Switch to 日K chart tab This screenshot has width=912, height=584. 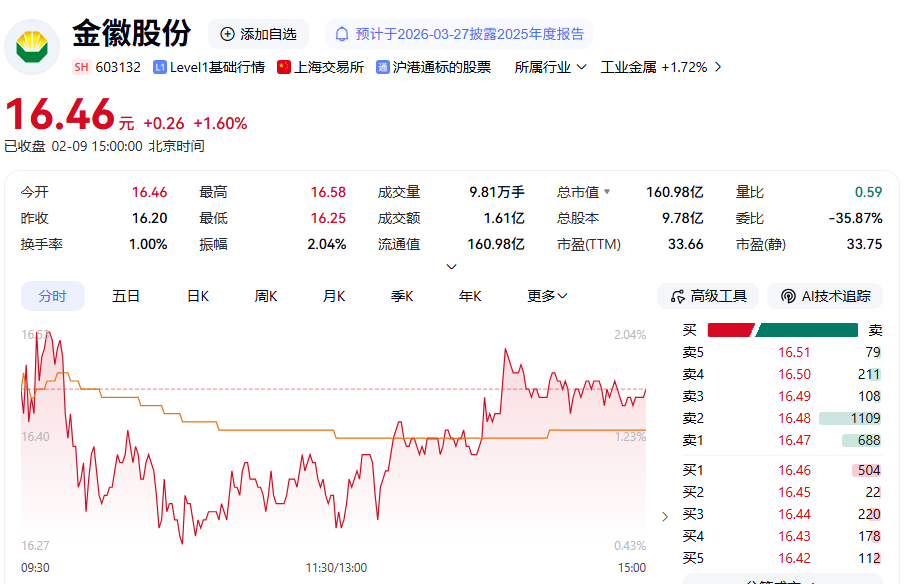pyautogui.click(x=198, y=296)
